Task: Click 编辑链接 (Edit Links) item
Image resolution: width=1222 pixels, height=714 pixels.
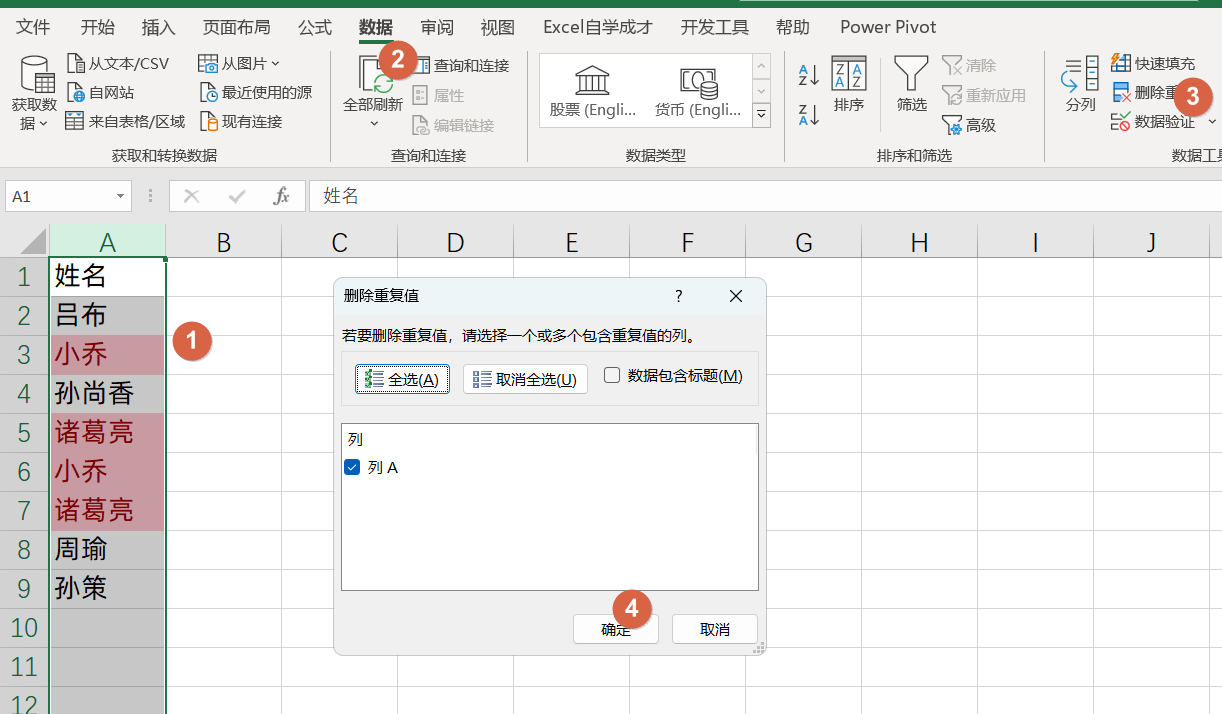Action: coord(453,126)
